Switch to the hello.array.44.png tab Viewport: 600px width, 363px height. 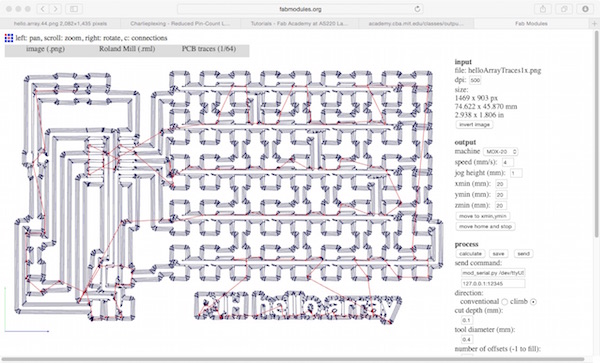pos(60,24)
